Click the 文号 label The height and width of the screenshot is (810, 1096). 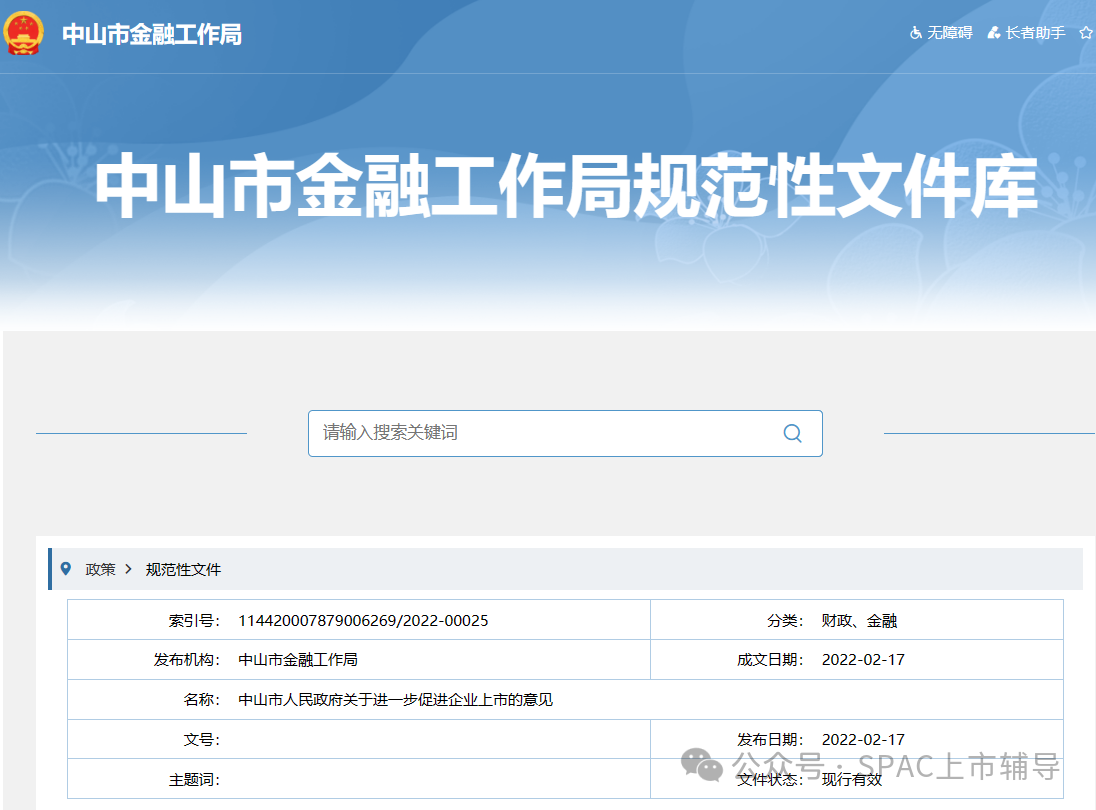pos(202,739)
